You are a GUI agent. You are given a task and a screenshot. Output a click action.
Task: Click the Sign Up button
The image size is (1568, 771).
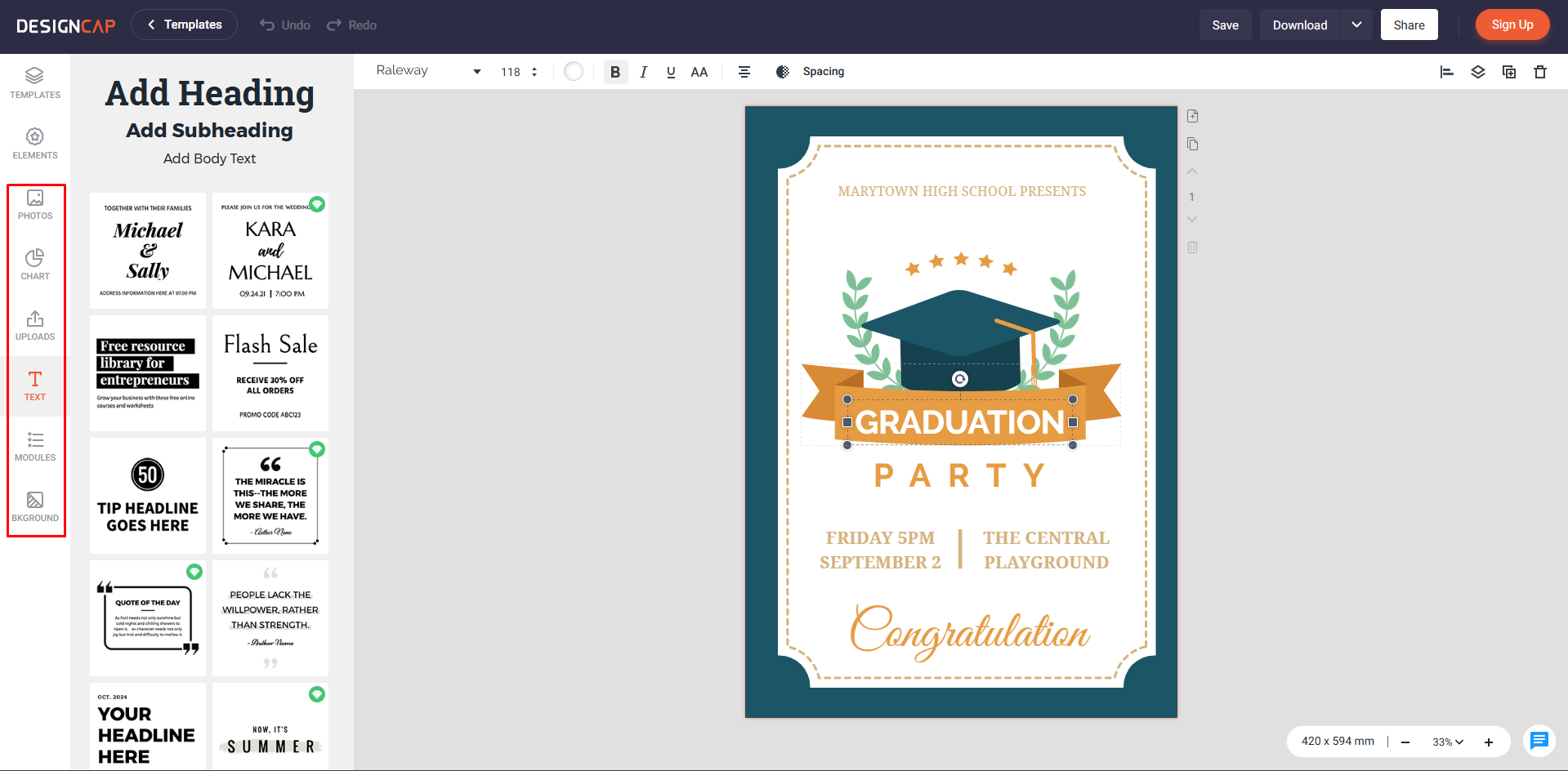pyautogui.click(x=1512, y=25)
